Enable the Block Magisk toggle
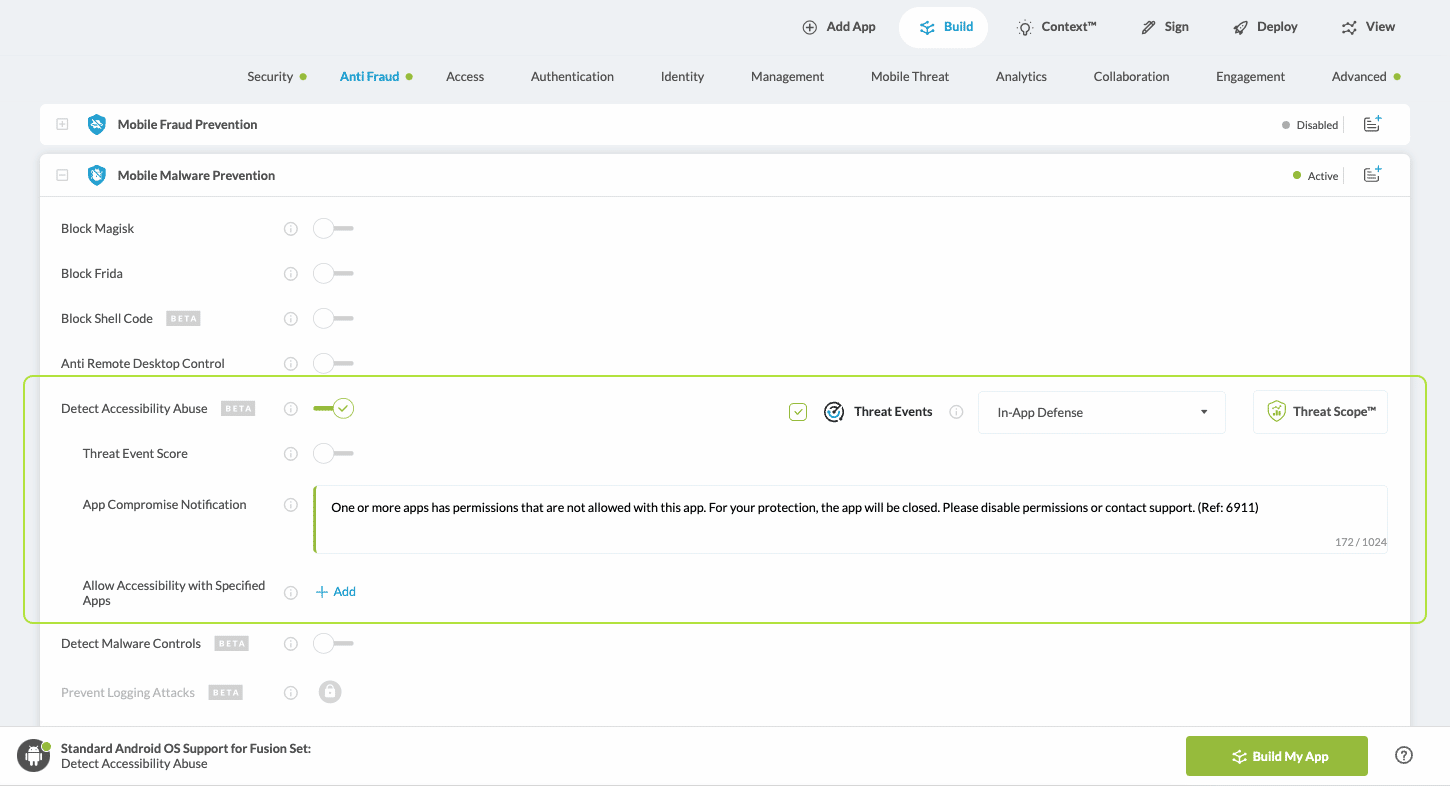 point(332,229)
